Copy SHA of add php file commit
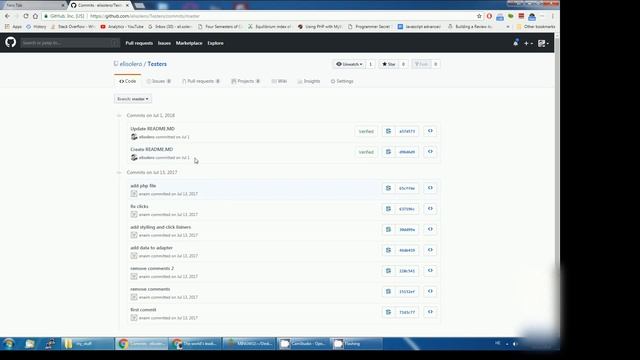The image size is (640, 360). point(388,188)
